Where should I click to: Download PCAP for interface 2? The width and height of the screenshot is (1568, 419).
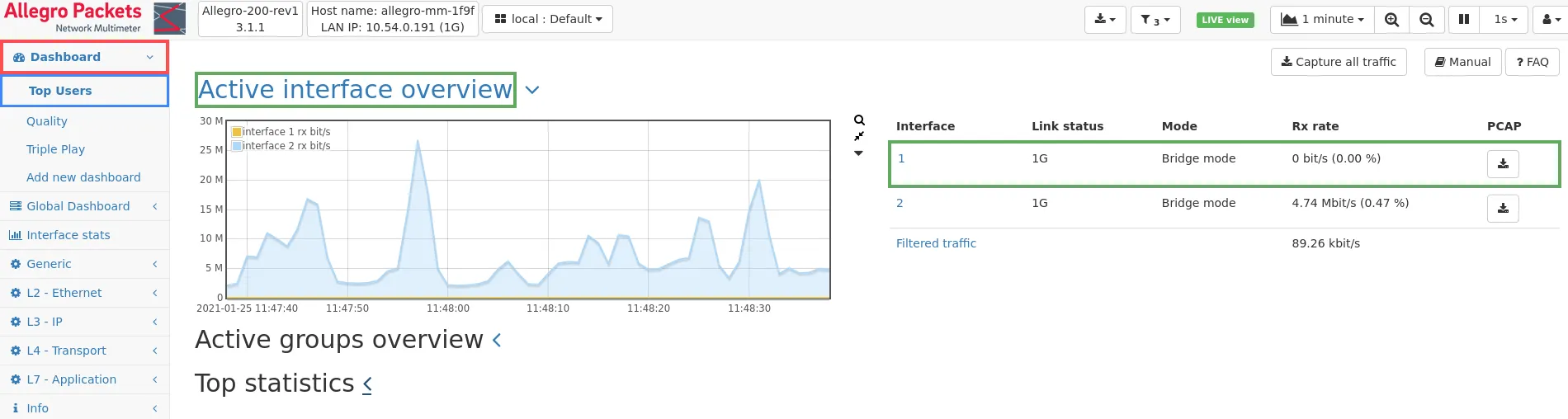1503,209
